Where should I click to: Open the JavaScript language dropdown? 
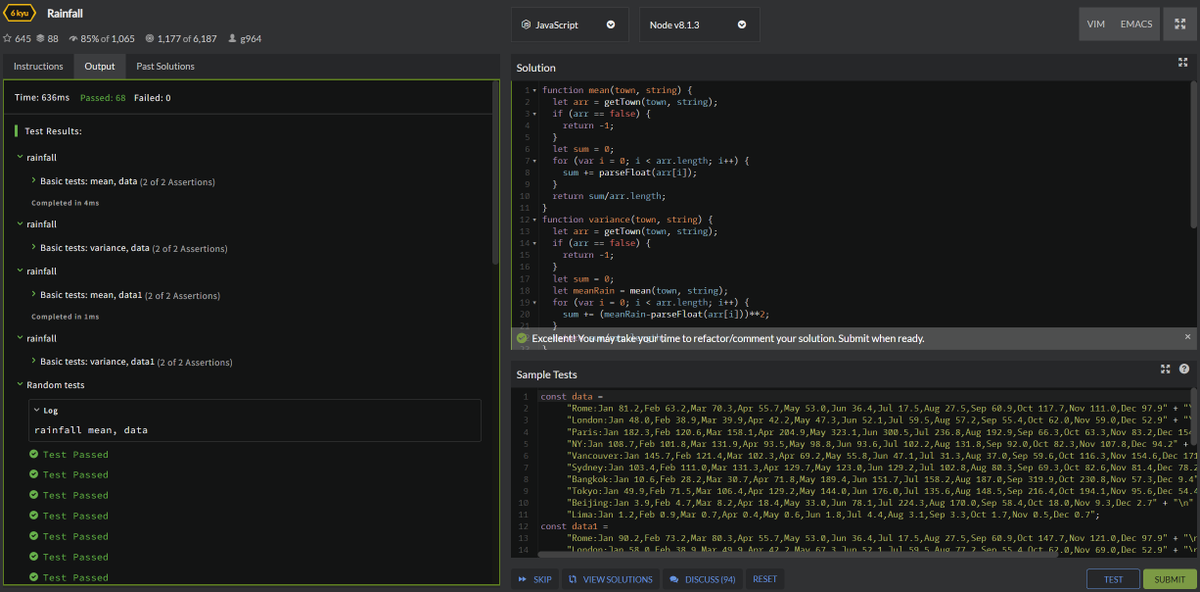[x=570, y=25]
